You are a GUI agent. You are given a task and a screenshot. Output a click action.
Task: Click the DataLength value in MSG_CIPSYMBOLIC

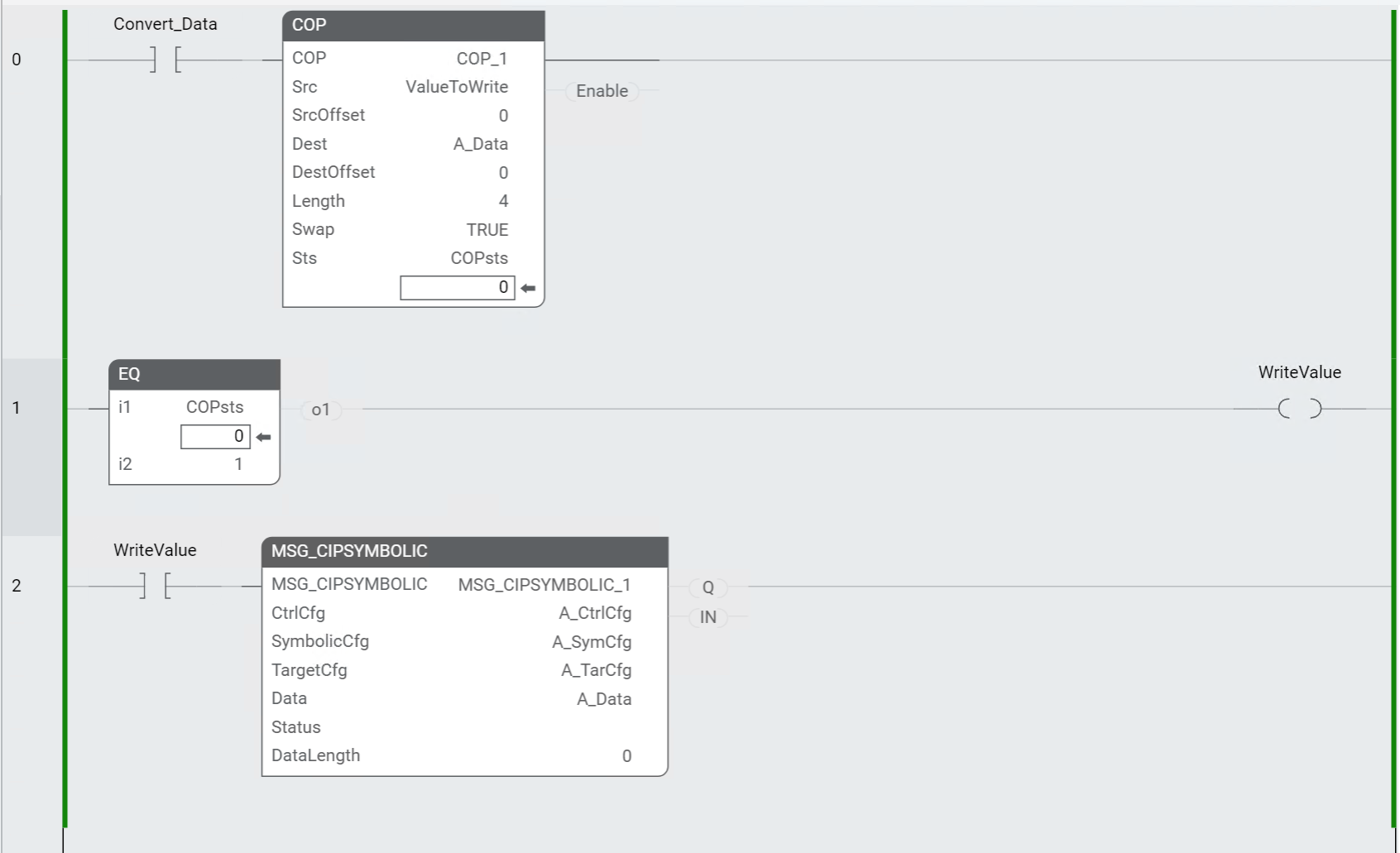626,755
